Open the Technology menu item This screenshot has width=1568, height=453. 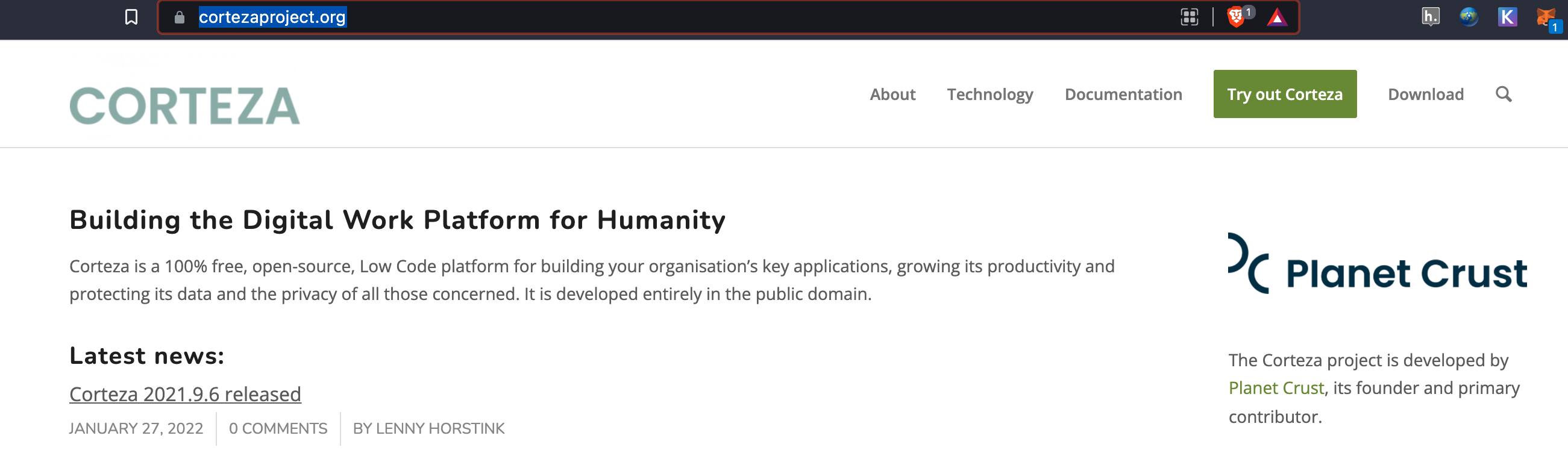pos(989,95)
